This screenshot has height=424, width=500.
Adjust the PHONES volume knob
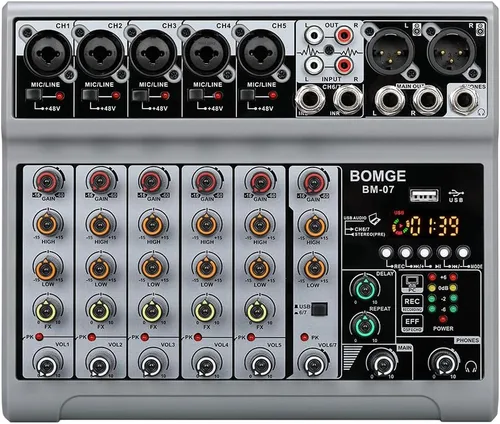[443, 364]
